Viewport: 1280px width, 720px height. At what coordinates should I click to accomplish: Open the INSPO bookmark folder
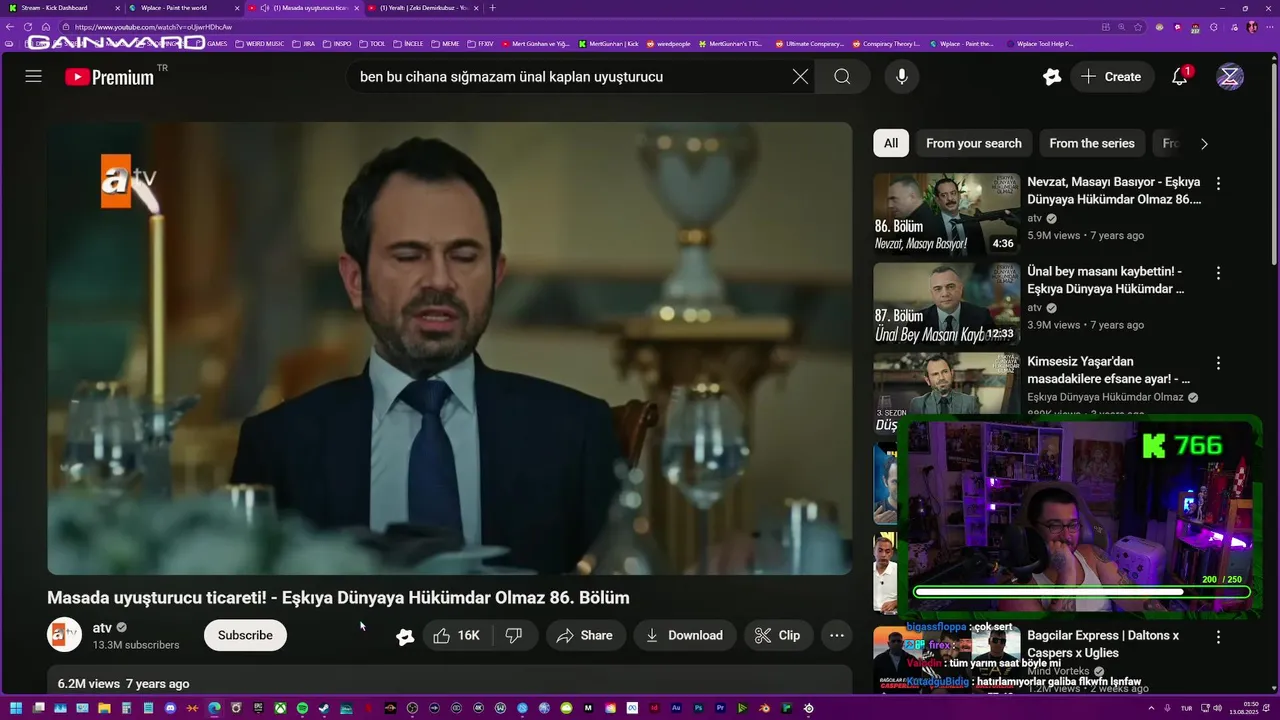pyautogui.click(x=337, y=44)
